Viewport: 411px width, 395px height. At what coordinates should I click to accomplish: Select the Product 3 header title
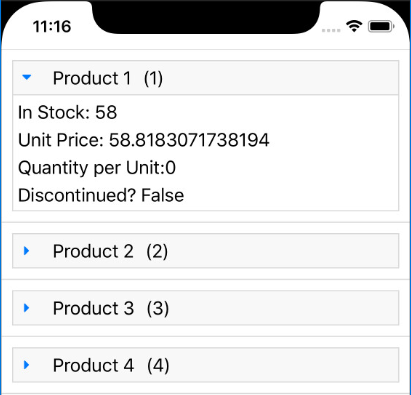coord(93,308)
